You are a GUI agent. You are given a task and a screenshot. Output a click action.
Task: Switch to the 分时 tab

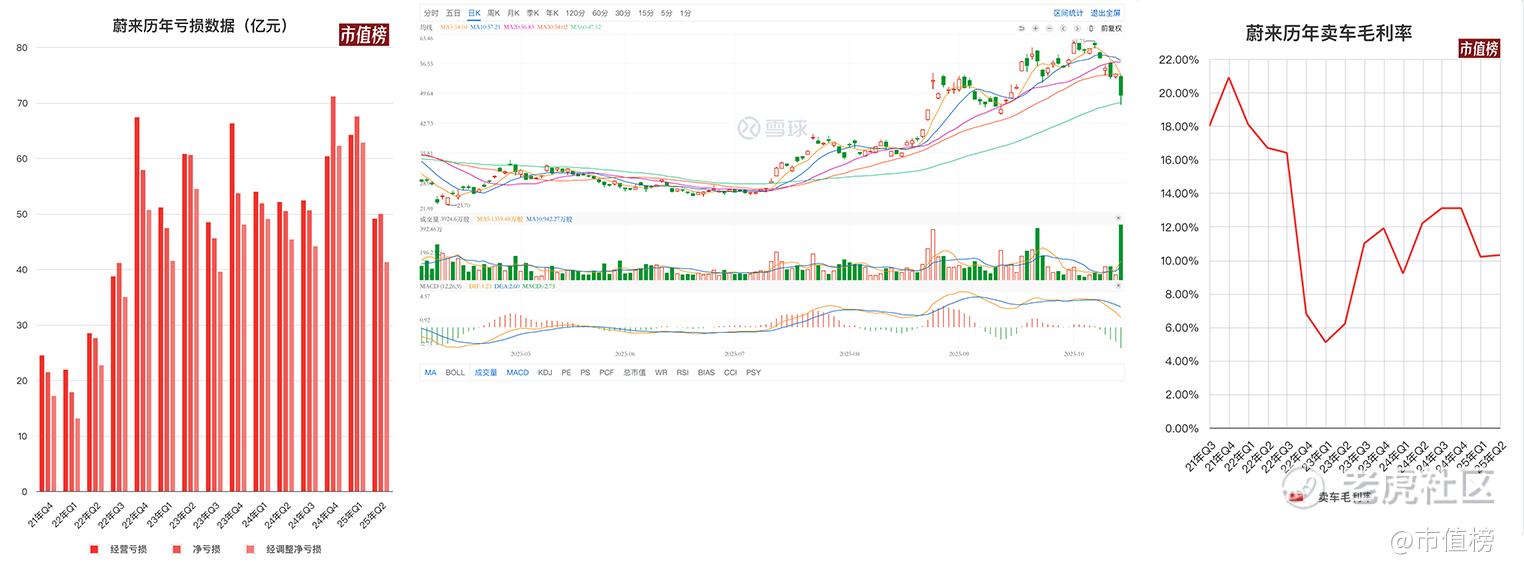pyautogui.click(x=431, y=13)
